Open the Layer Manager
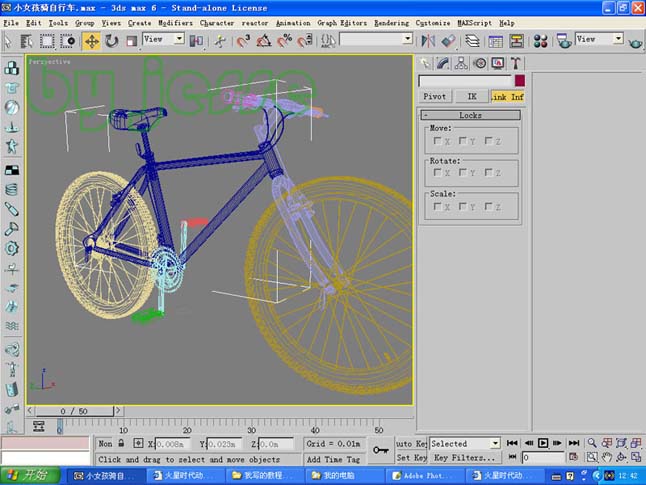 pyautogui.click(x=472, y=41)
